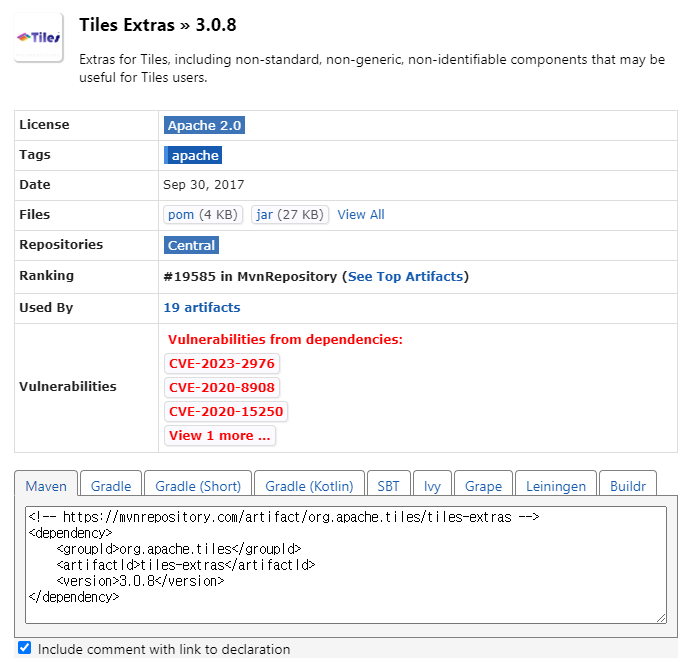The height and width of the screenshot is (662, 689).
Task: Click the Tiles Extras » 3.0.8 heading
Action: coord(158,25)
